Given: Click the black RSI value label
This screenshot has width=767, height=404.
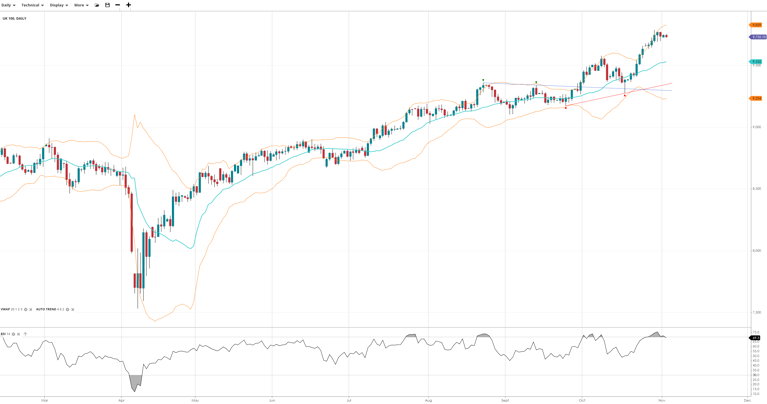Looking at the screenshot, I should coord(755,338).
